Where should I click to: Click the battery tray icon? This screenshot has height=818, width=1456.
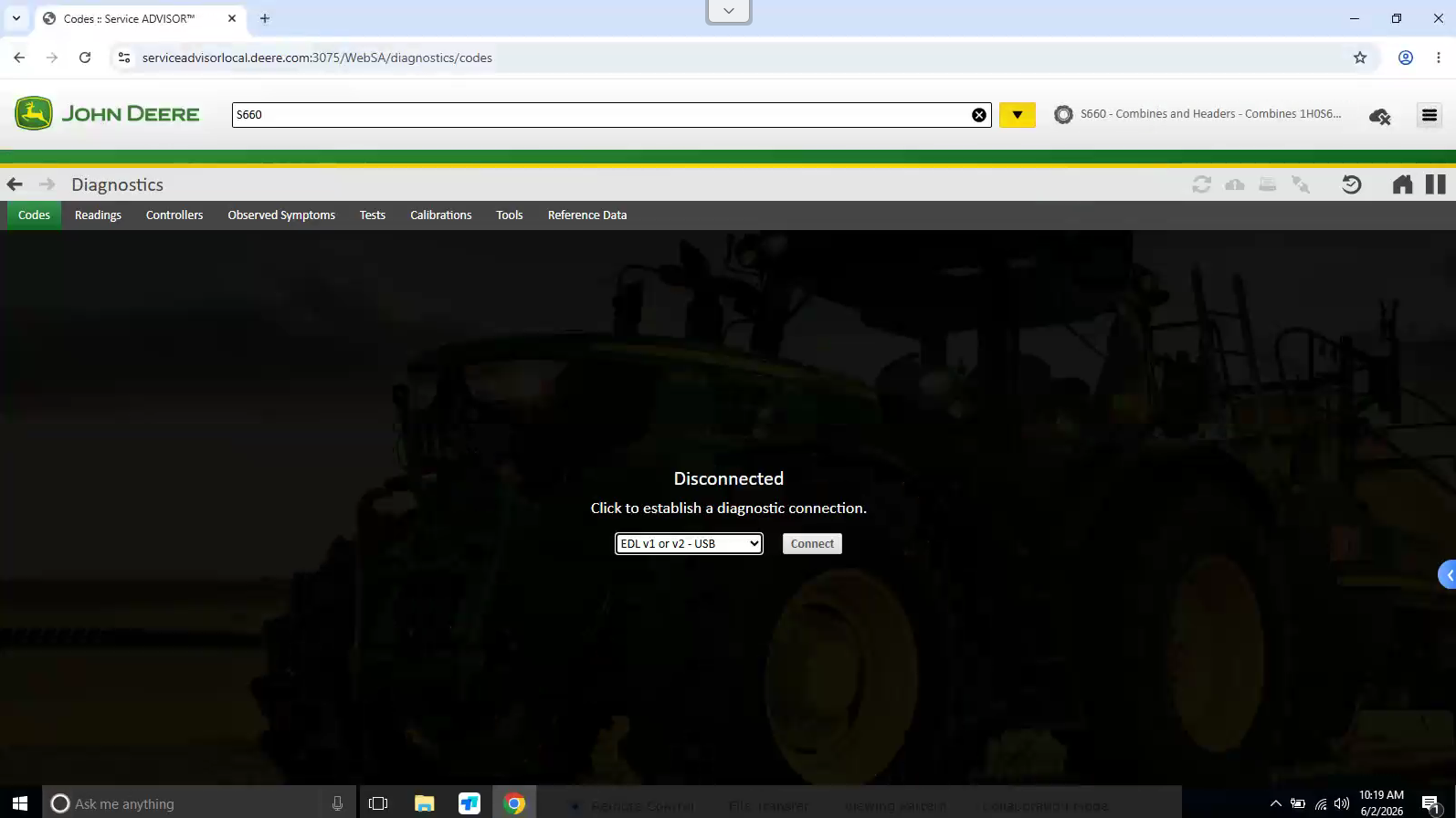coord(1298,803)
